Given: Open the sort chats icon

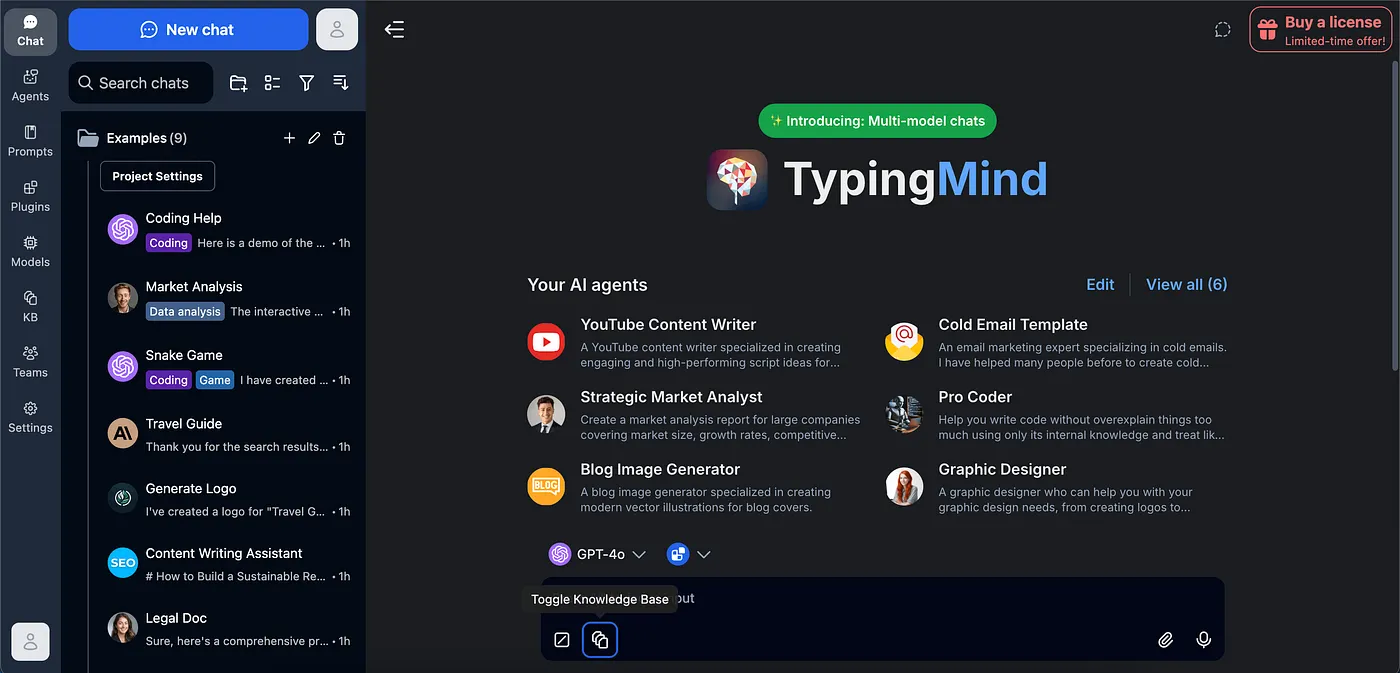Looking at the screenshot, I should 341,83.
